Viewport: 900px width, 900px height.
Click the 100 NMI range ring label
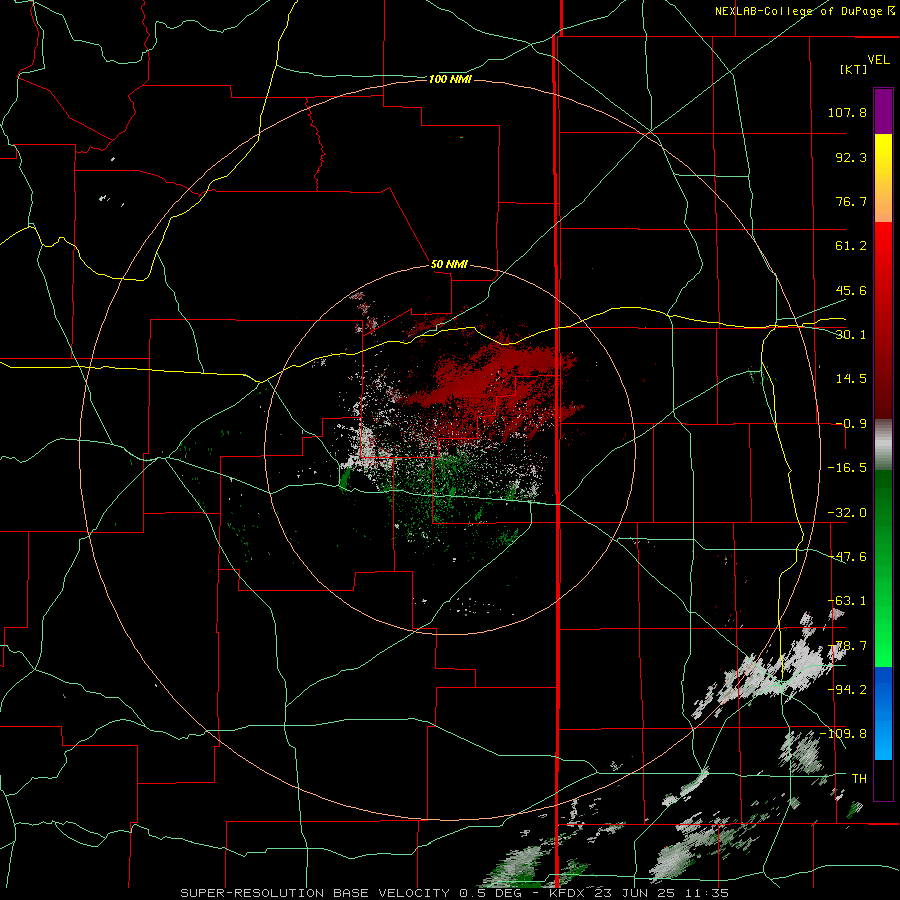tap(450, 79)
